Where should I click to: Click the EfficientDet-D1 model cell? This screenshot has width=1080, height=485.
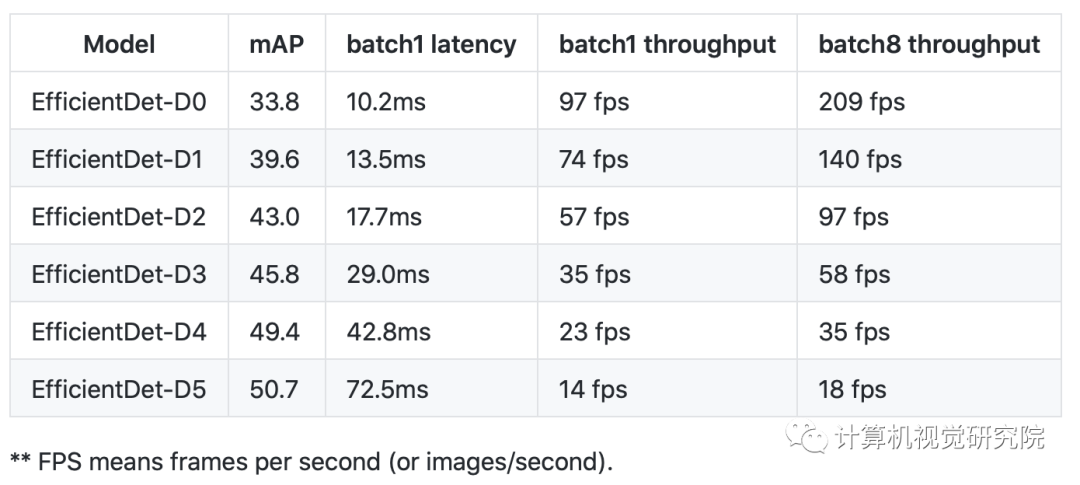click(x=119, y=159)
